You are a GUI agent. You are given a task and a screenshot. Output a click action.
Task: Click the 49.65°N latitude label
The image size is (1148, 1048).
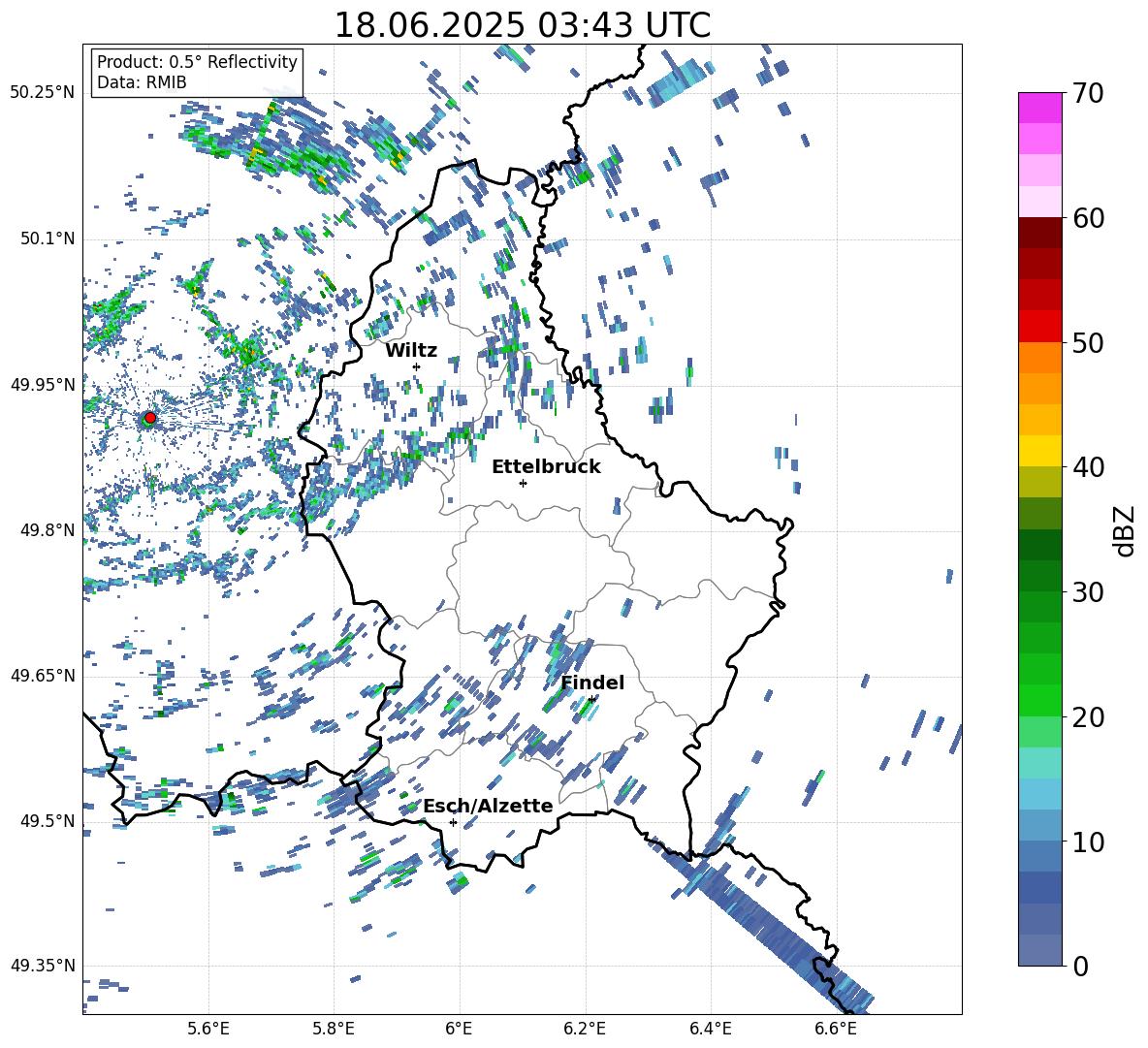[x=43, y=675]
